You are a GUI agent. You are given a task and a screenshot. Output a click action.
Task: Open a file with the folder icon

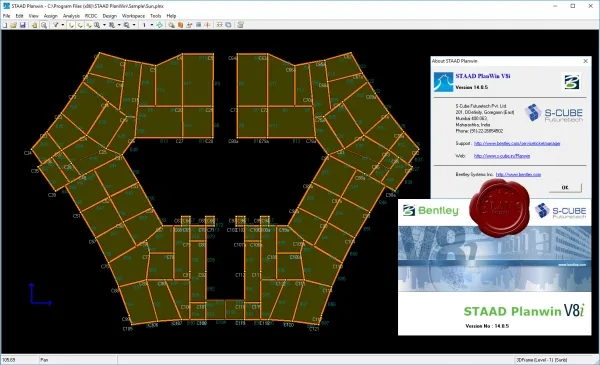tap(13, 25)
